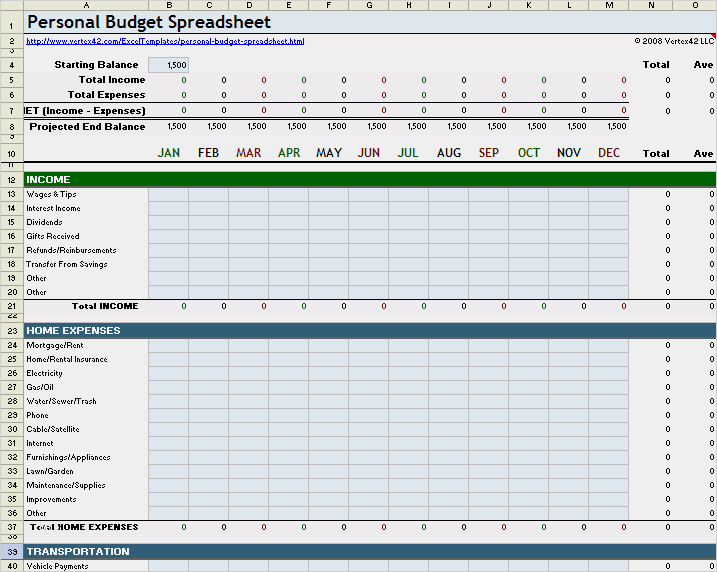The image size is (717, 572).
Task: Select the highlighted row 38 header
Action: [x=11, y=552]
